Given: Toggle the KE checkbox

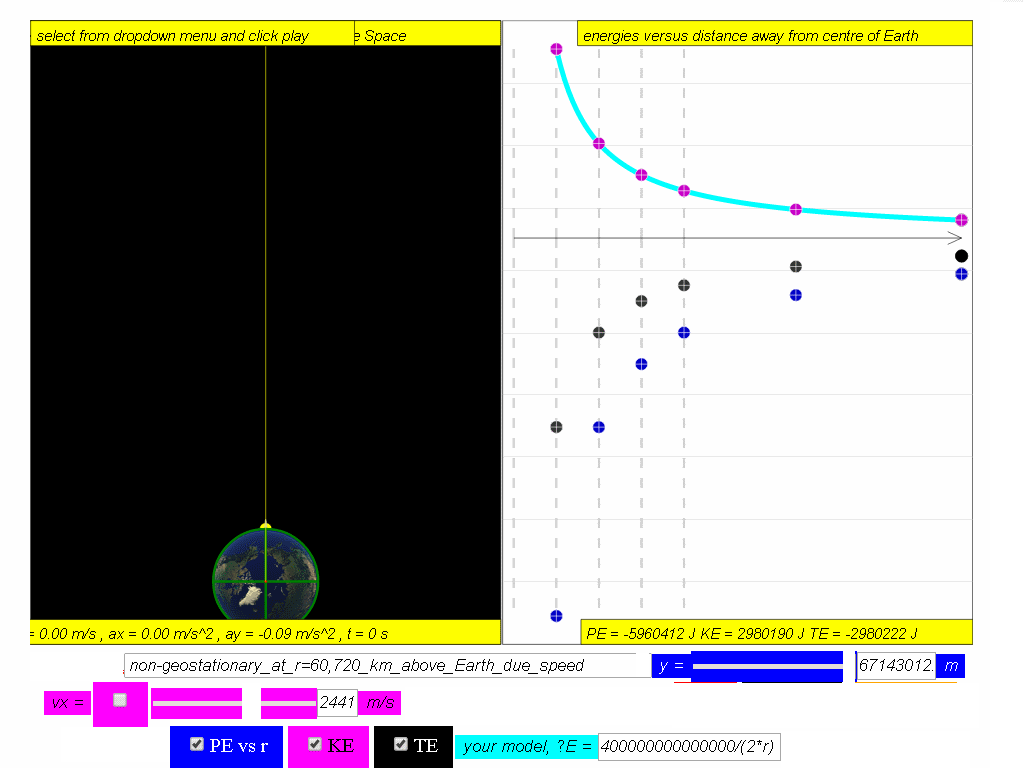Looking at the screenshot, I should tap(315, 744).
